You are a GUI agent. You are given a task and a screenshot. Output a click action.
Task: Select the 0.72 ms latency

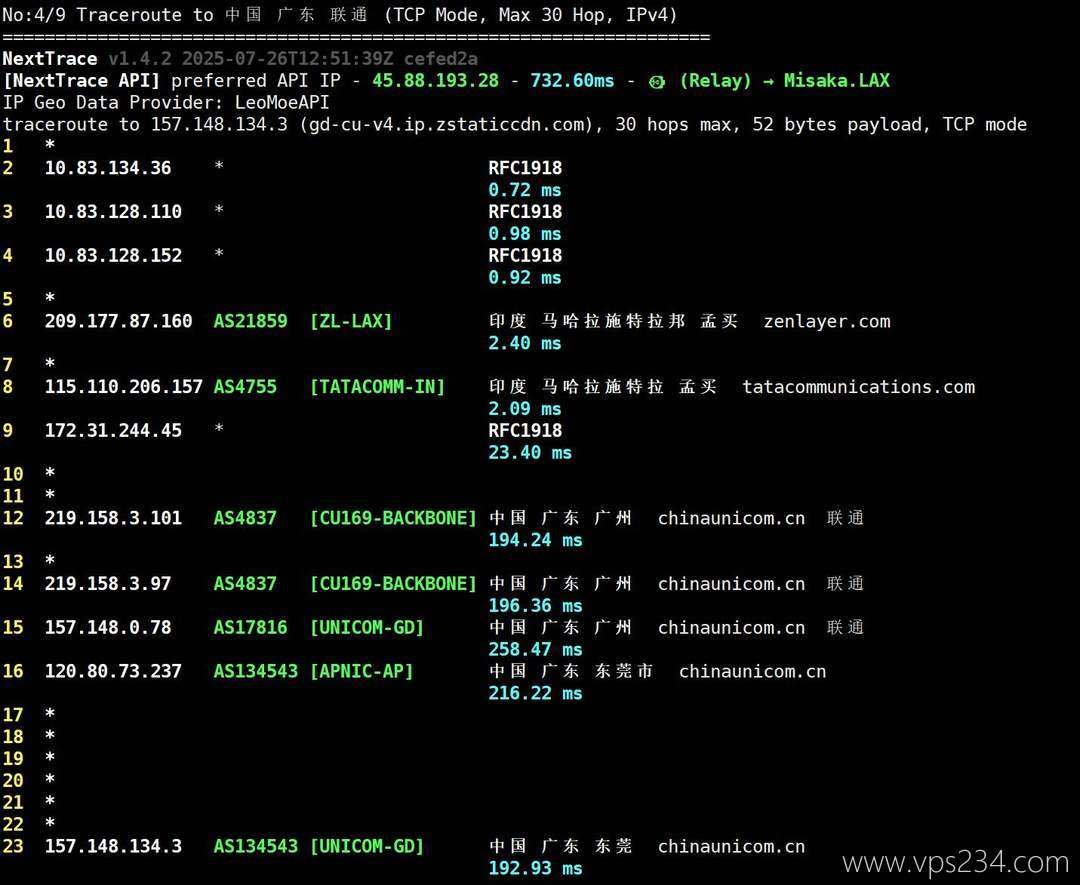[x=525, y=190]
